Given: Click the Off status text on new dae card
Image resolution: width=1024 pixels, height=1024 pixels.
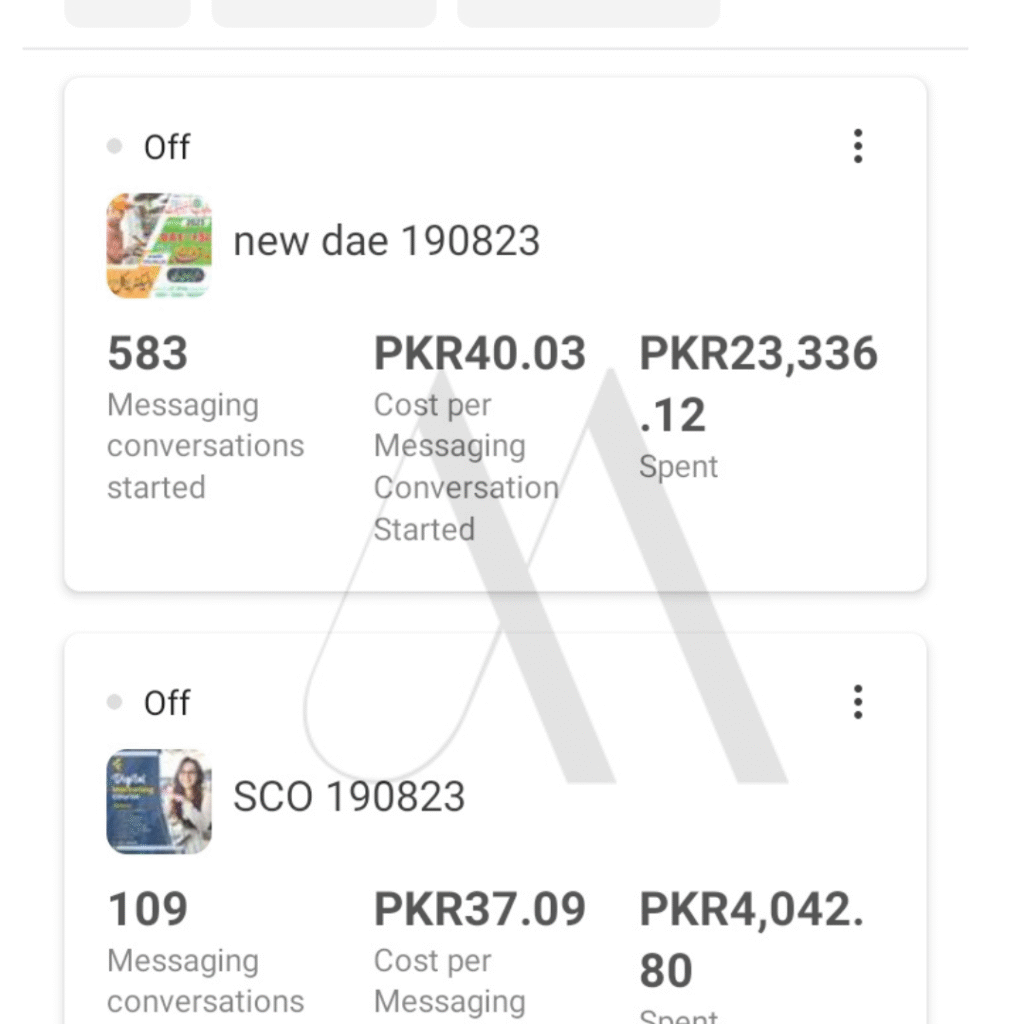Looking at the screenshot, I should pos(167,148).
